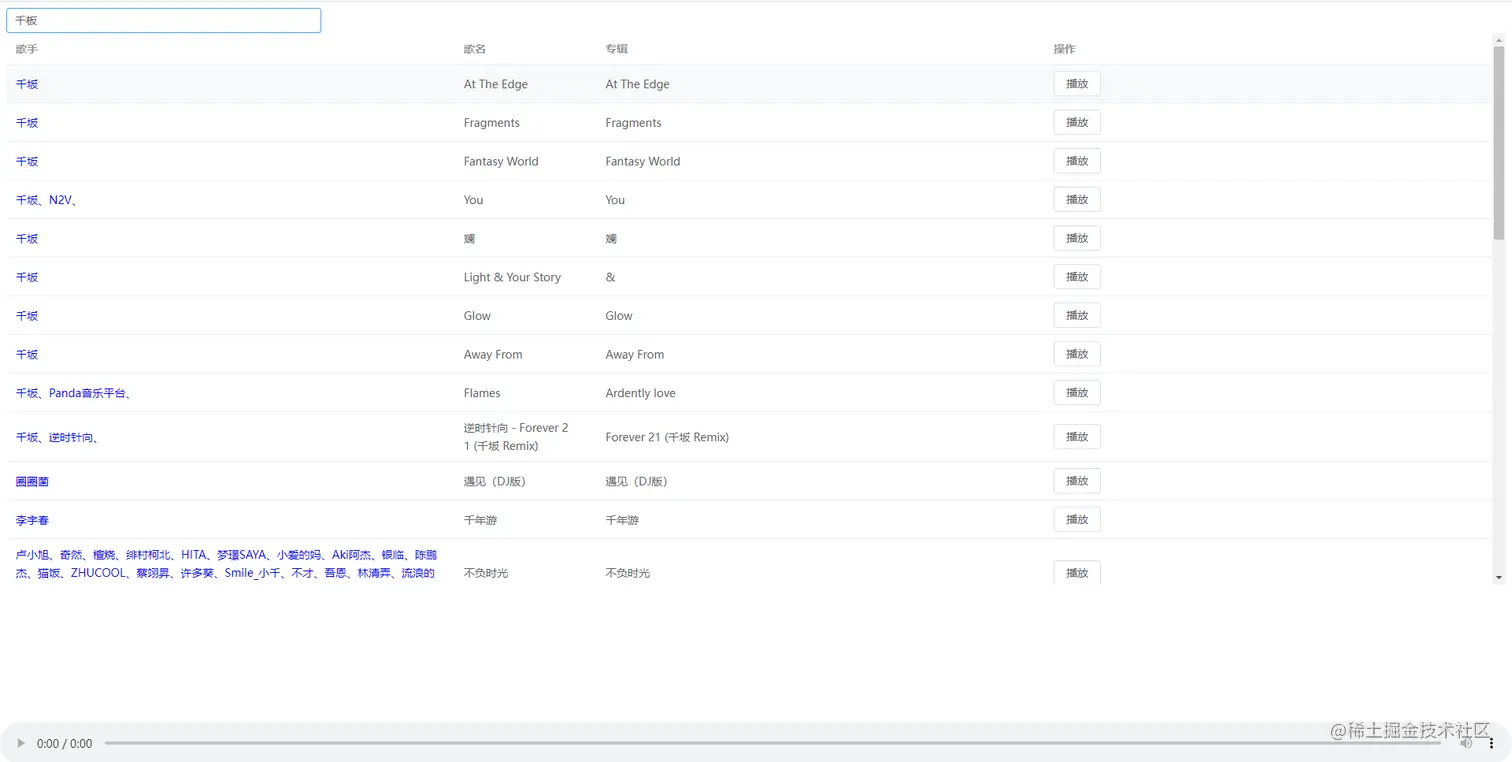Image resolution: width=1512 pixels, height=762 pixels.
Task: Open artist 千坂 in the Fragments row
Action: click(x=27, y=123)
